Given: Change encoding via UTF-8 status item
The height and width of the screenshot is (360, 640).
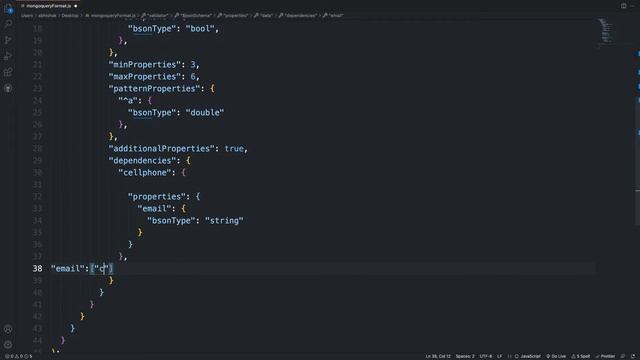Looking at the screenshot, I should (486, 356).
